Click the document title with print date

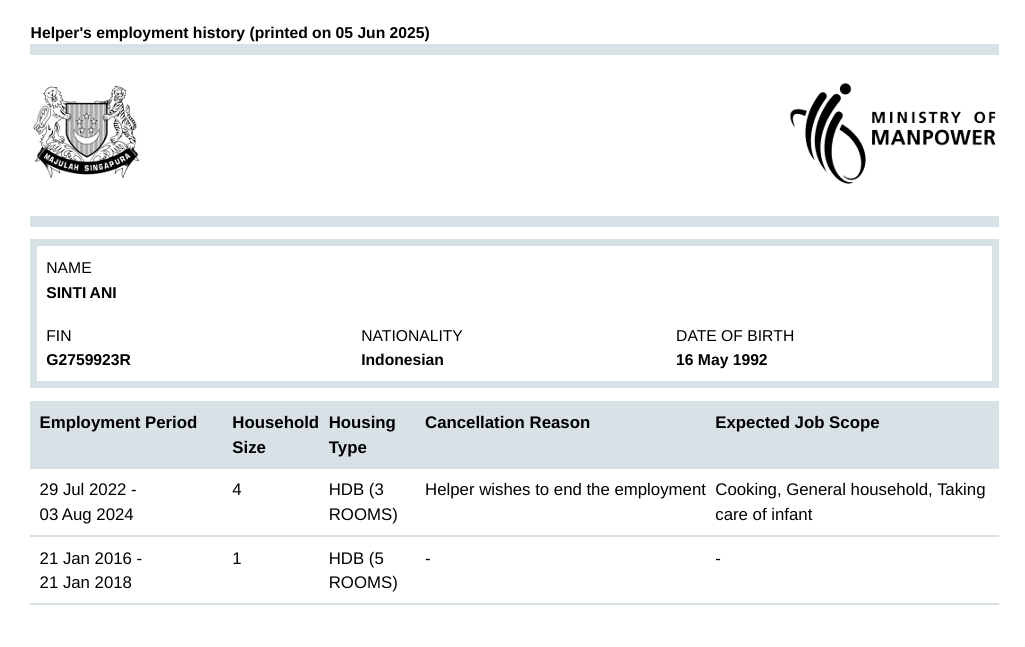click(x=230, y=33)
